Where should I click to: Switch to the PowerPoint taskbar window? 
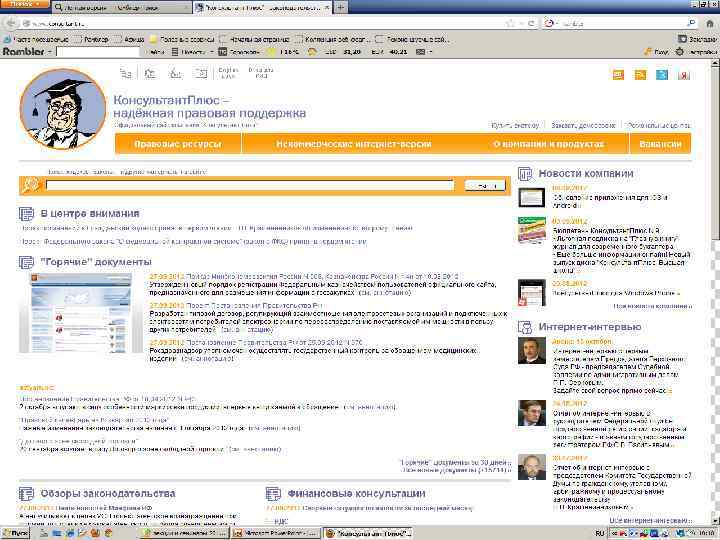pos(276,533)
